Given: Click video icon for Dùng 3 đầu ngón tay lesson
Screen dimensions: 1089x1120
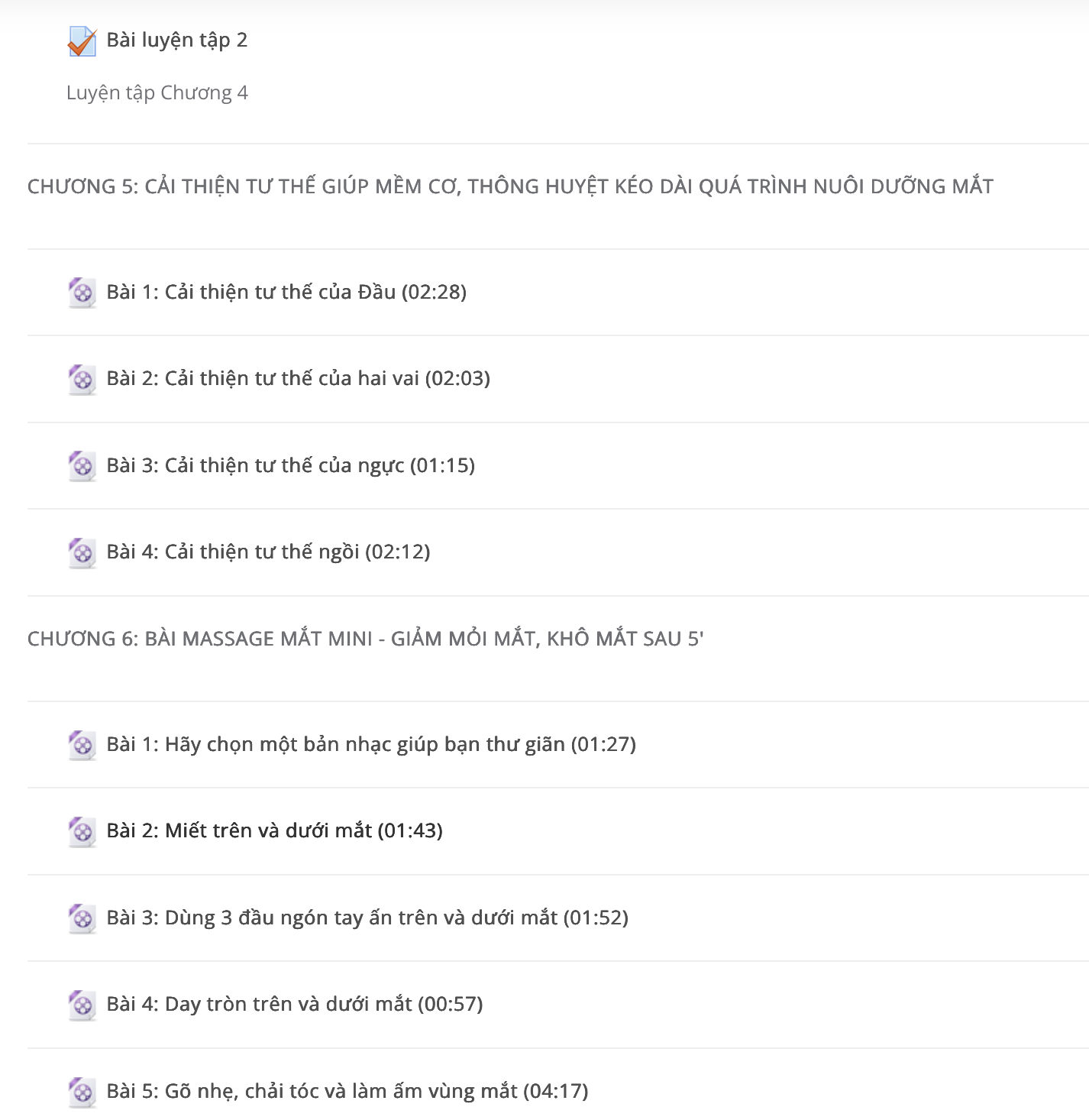Looking at the screenshot, I should [x=82, y=918].
